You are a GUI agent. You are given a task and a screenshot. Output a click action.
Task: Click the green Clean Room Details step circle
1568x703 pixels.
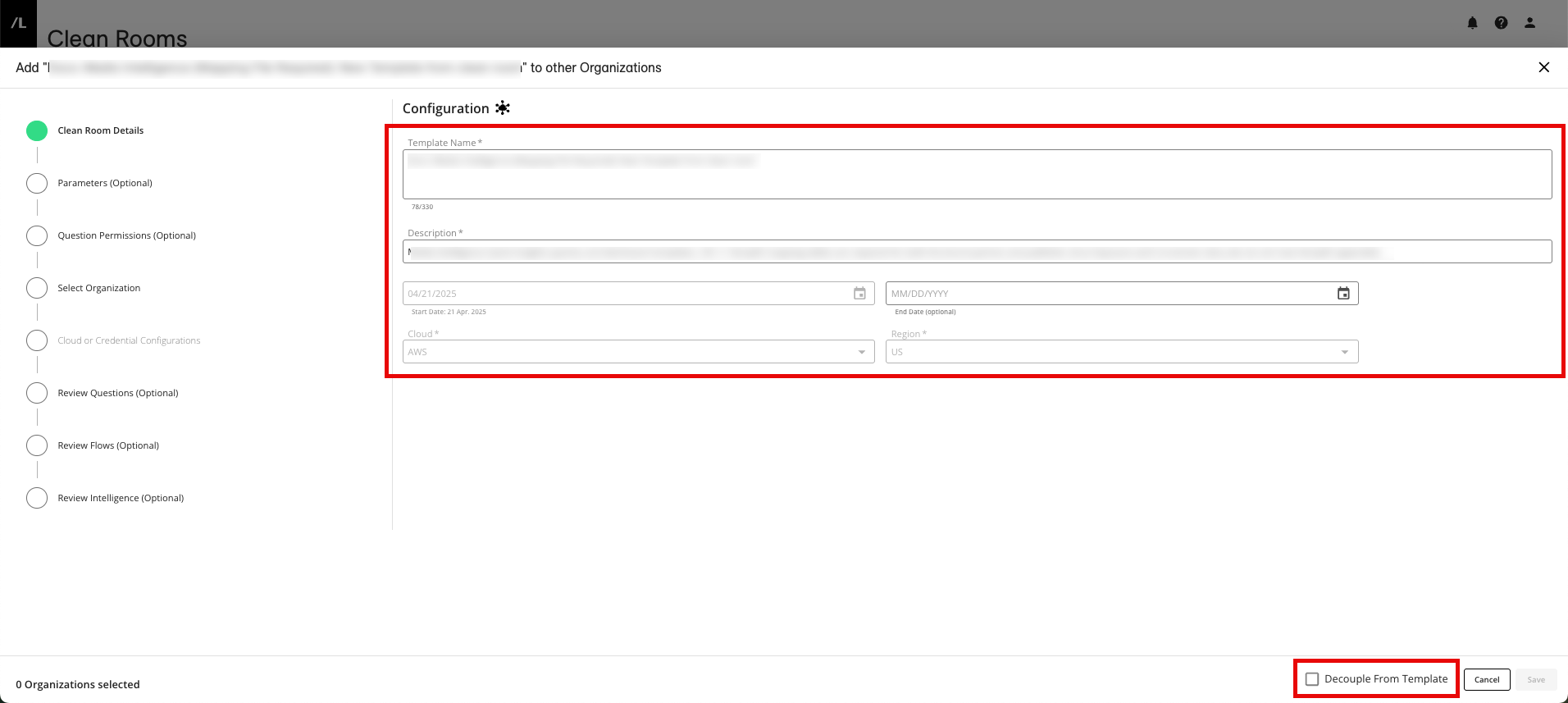[x=37, y=130]
